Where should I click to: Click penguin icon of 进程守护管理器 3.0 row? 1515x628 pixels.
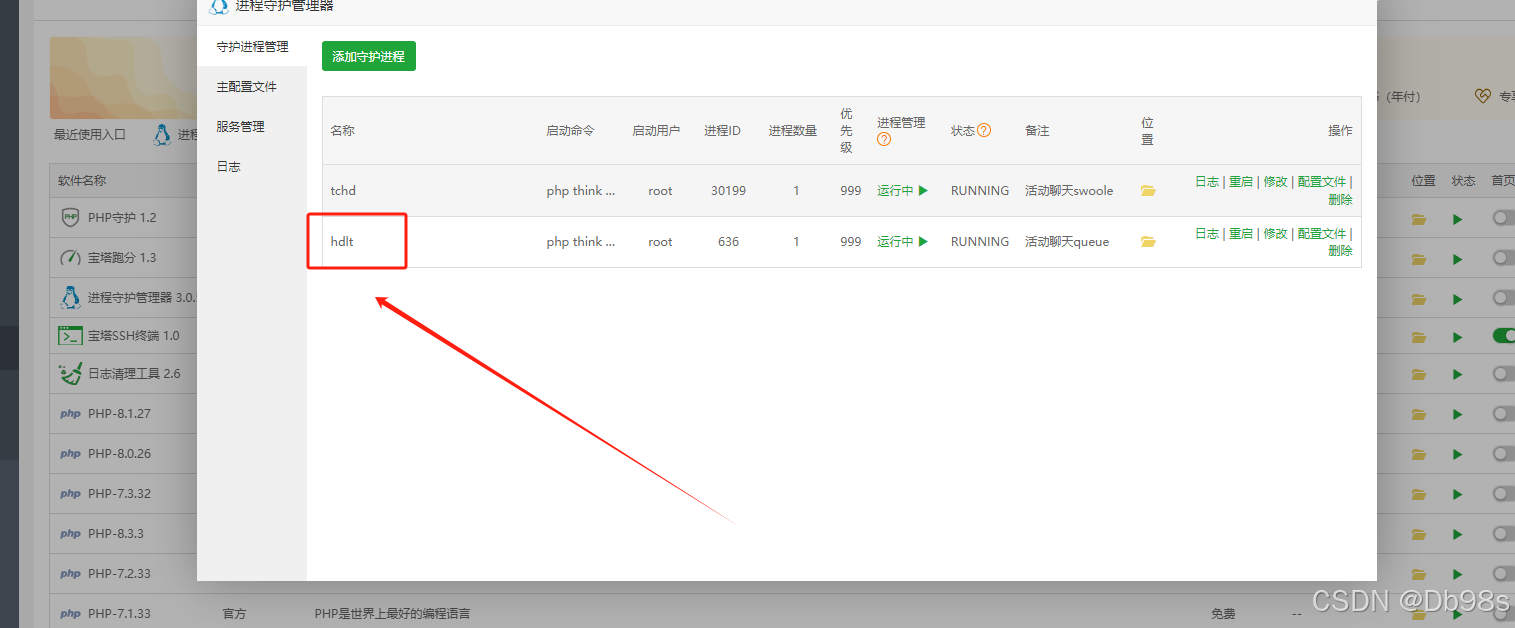click(x=70, y=297)
